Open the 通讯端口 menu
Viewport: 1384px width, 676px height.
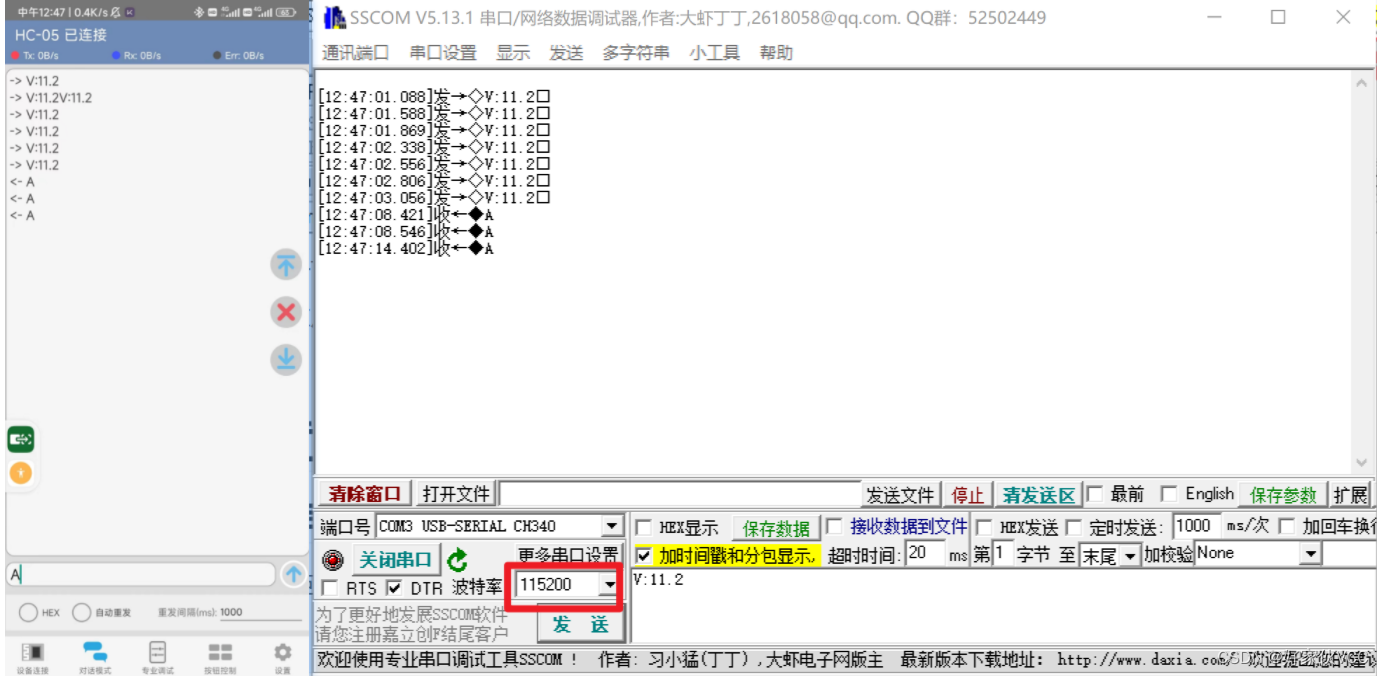[x=355, y=53]
